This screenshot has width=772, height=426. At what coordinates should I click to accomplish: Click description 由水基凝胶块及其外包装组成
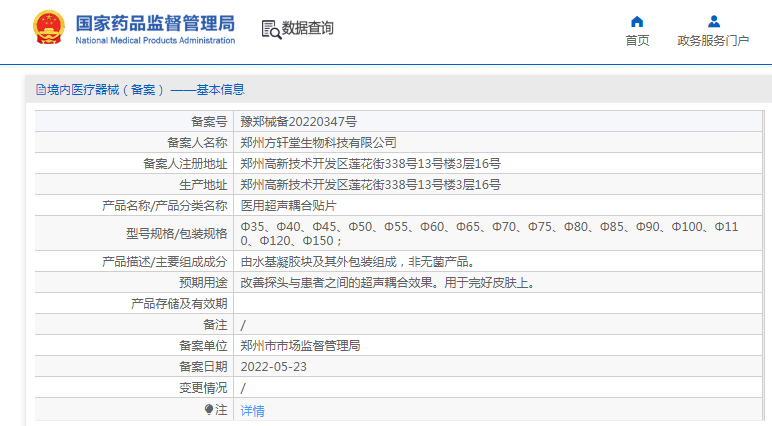coord(357,262)
